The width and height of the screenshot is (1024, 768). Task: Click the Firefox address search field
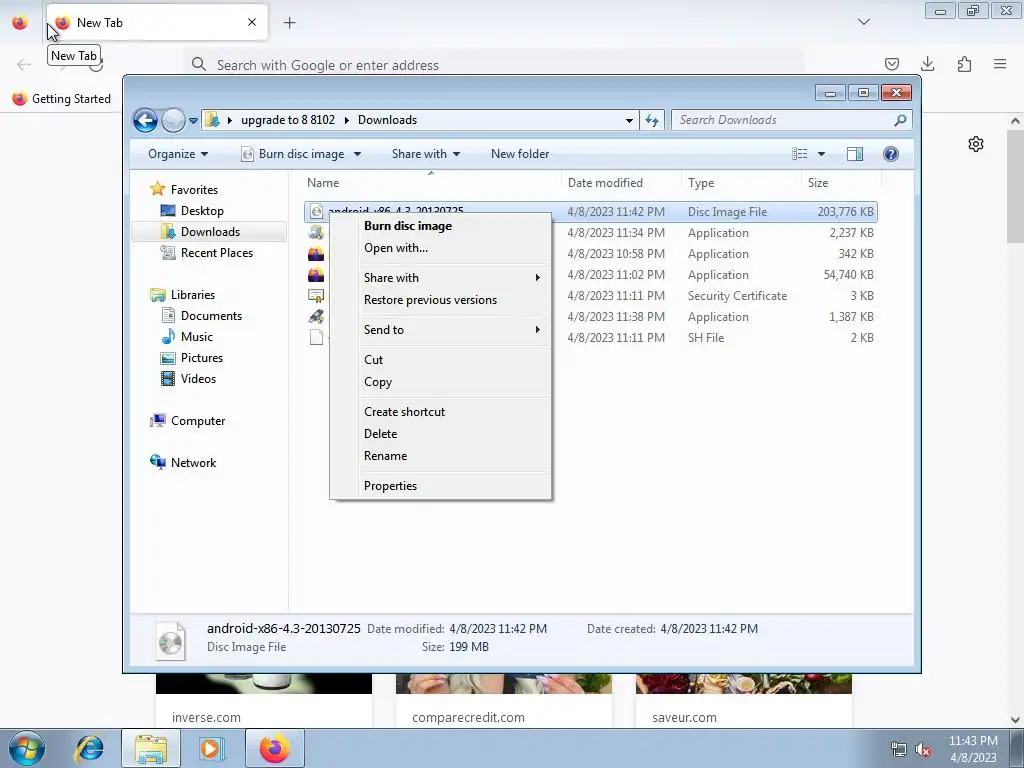[494, 65]
